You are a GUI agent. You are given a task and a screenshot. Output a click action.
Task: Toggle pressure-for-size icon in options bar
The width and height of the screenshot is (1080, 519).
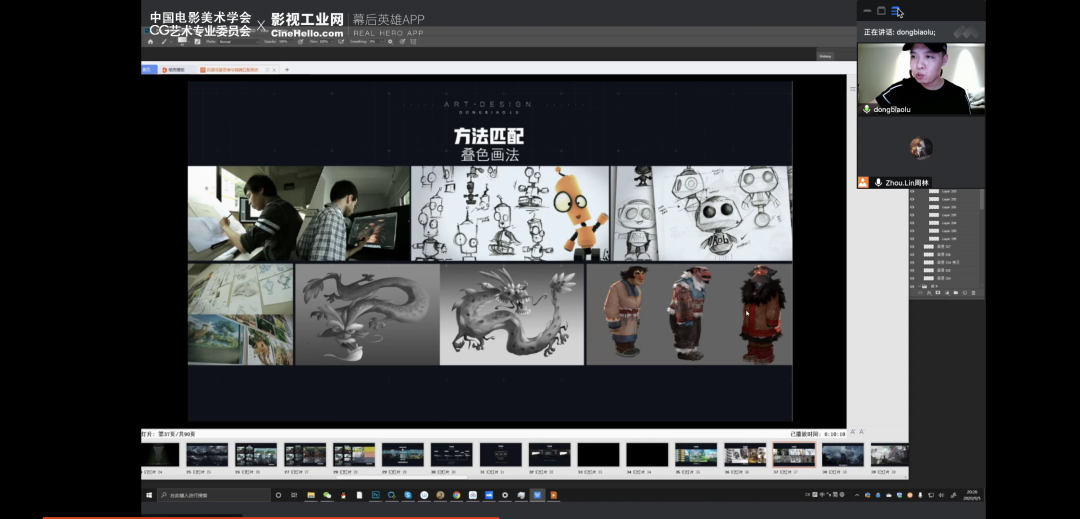[x=402, y=42]
